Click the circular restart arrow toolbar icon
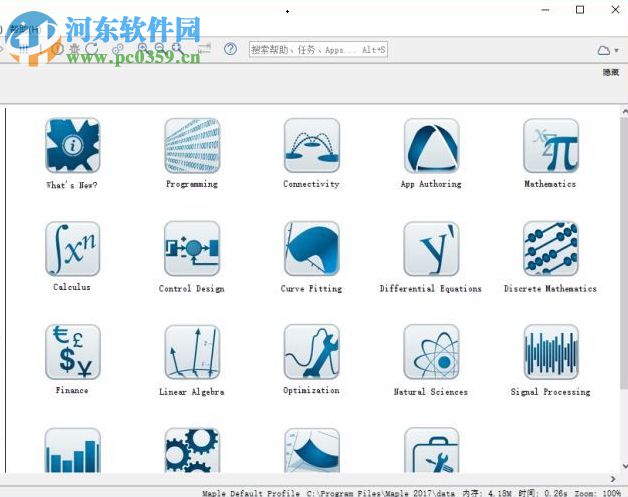The width and height of the screenshot is (628, 497). [92, 49]
